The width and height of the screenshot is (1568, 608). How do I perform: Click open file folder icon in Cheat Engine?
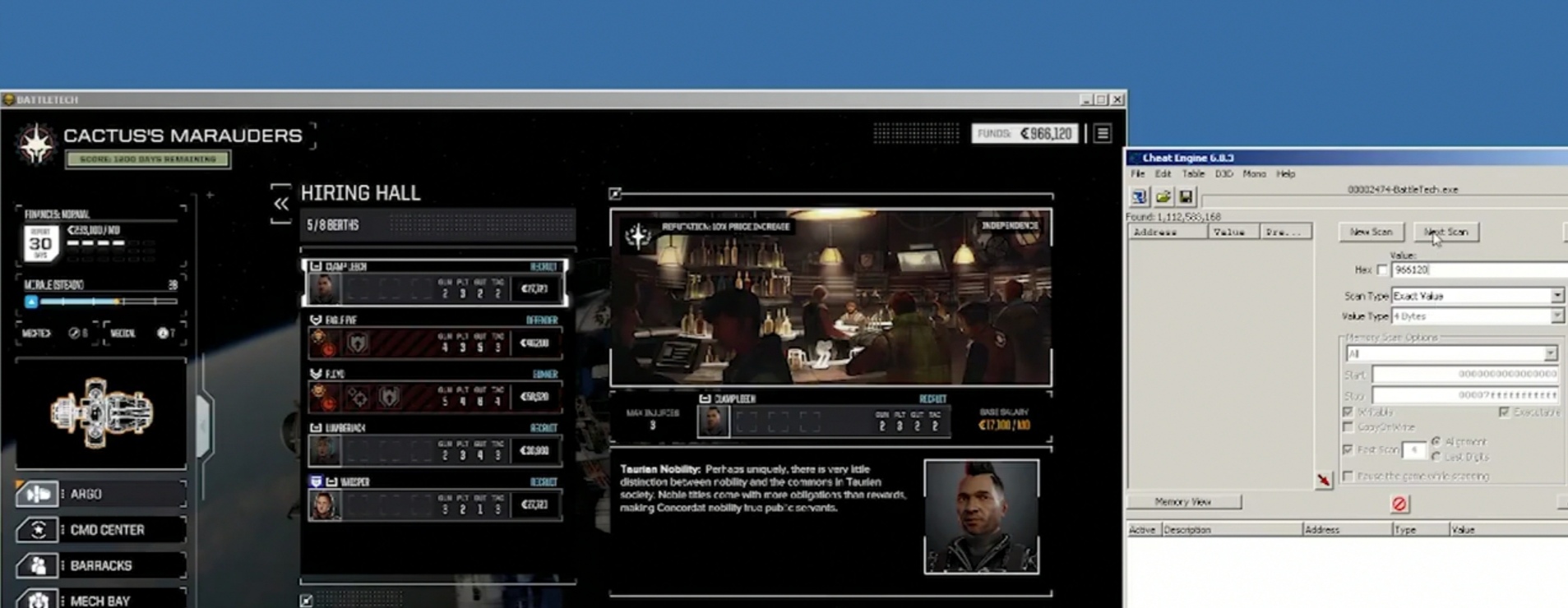[1163, 196]
